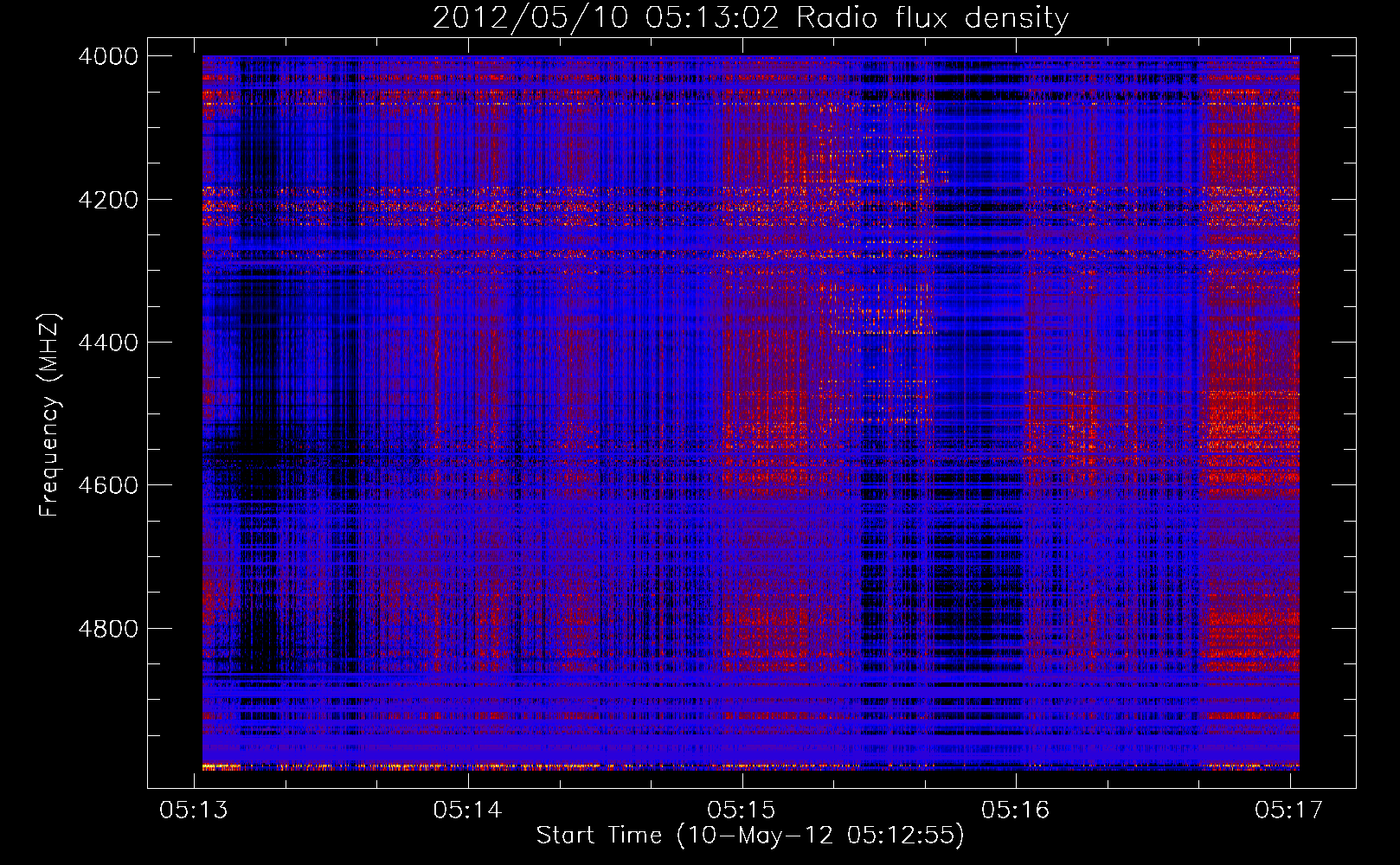Screen dimensions: 1400x865
Task: Click the 'Frequency (MHZ)' axis label
Action: tap(49, 415)
